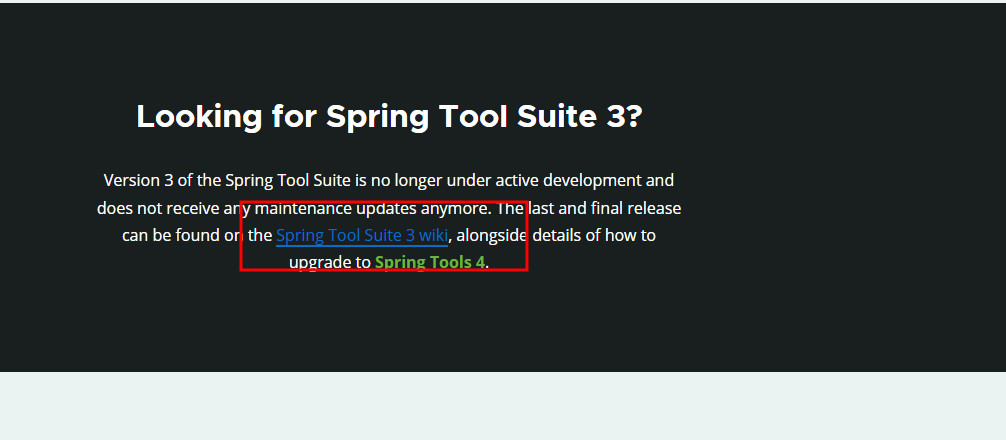Click the 'Looking for Spring Tool Suite 3?' heading
Viewport: 1006px width, 440px height.
click(389, 117)
